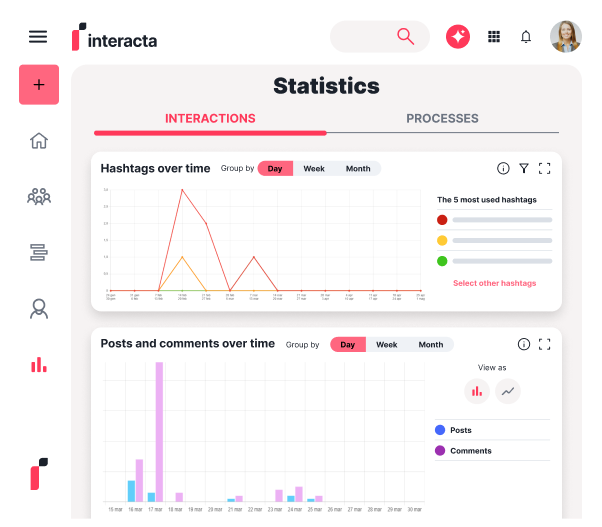Expand Posts and comments chart fullscreen
The image size is (602, 527).
(545, 344)
